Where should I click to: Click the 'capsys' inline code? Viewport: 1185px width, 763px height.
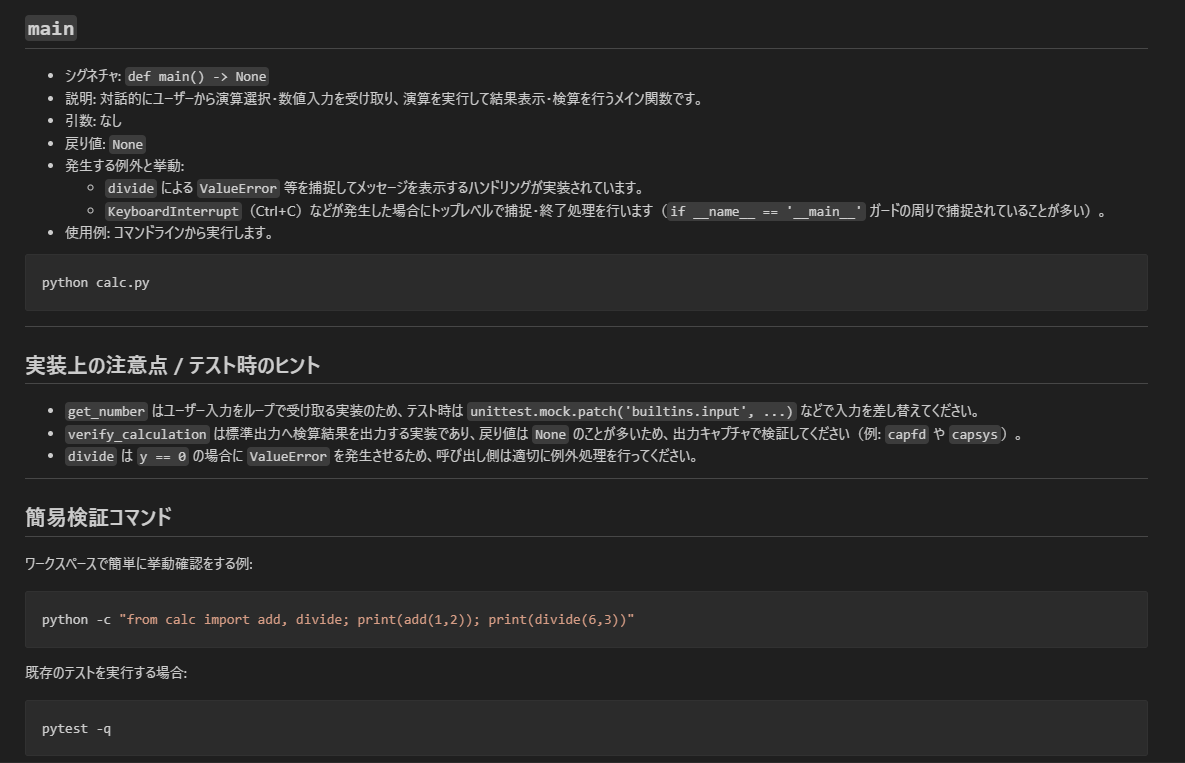[x=974, y=434]
